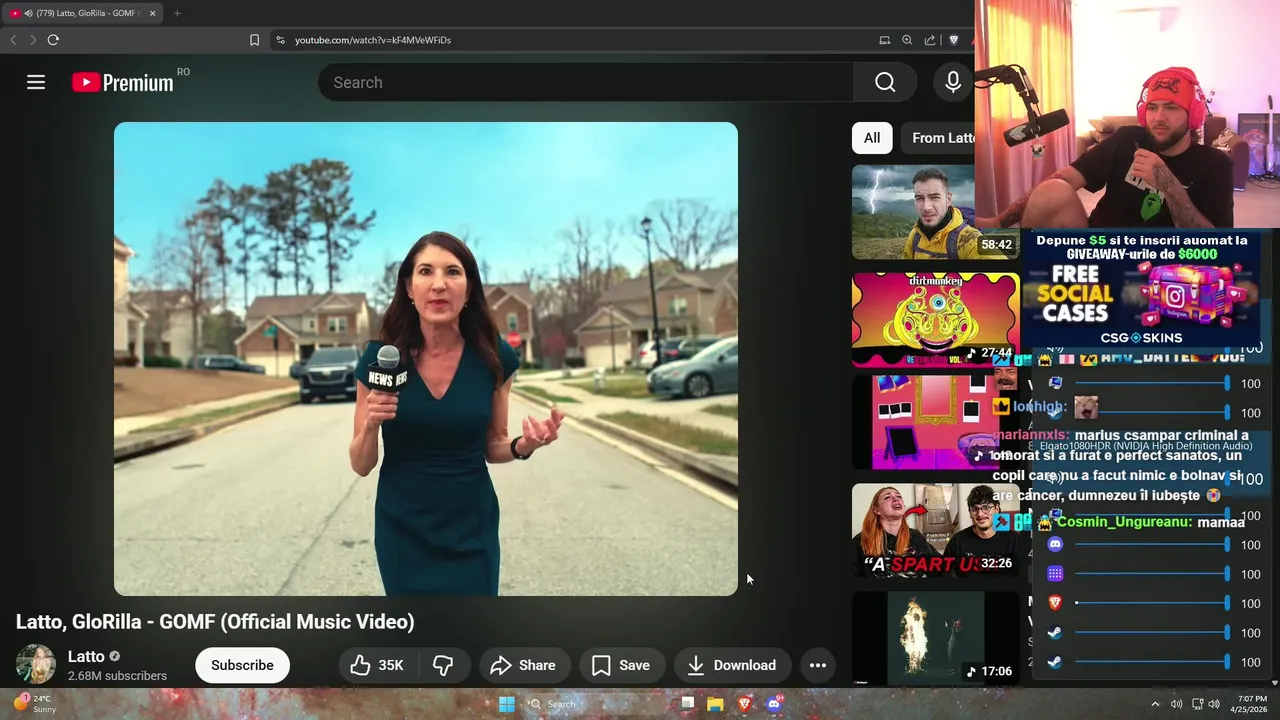Adjust Brave volume slider in mixer

pyautogui.click(x=1151, y=603)
